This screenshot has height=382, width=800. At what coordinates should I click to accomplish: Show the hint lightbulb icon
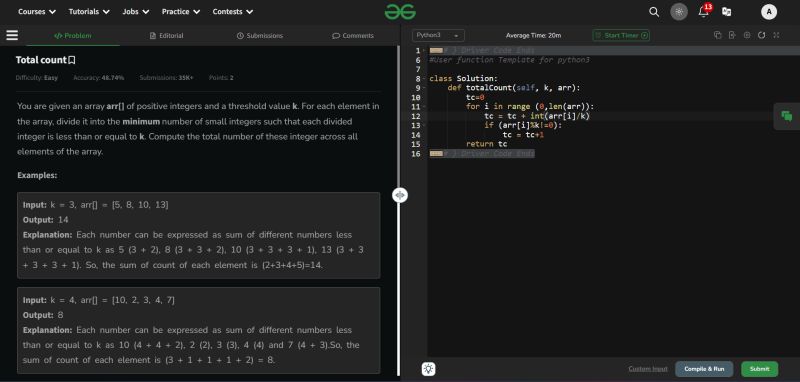click(429, 369)
